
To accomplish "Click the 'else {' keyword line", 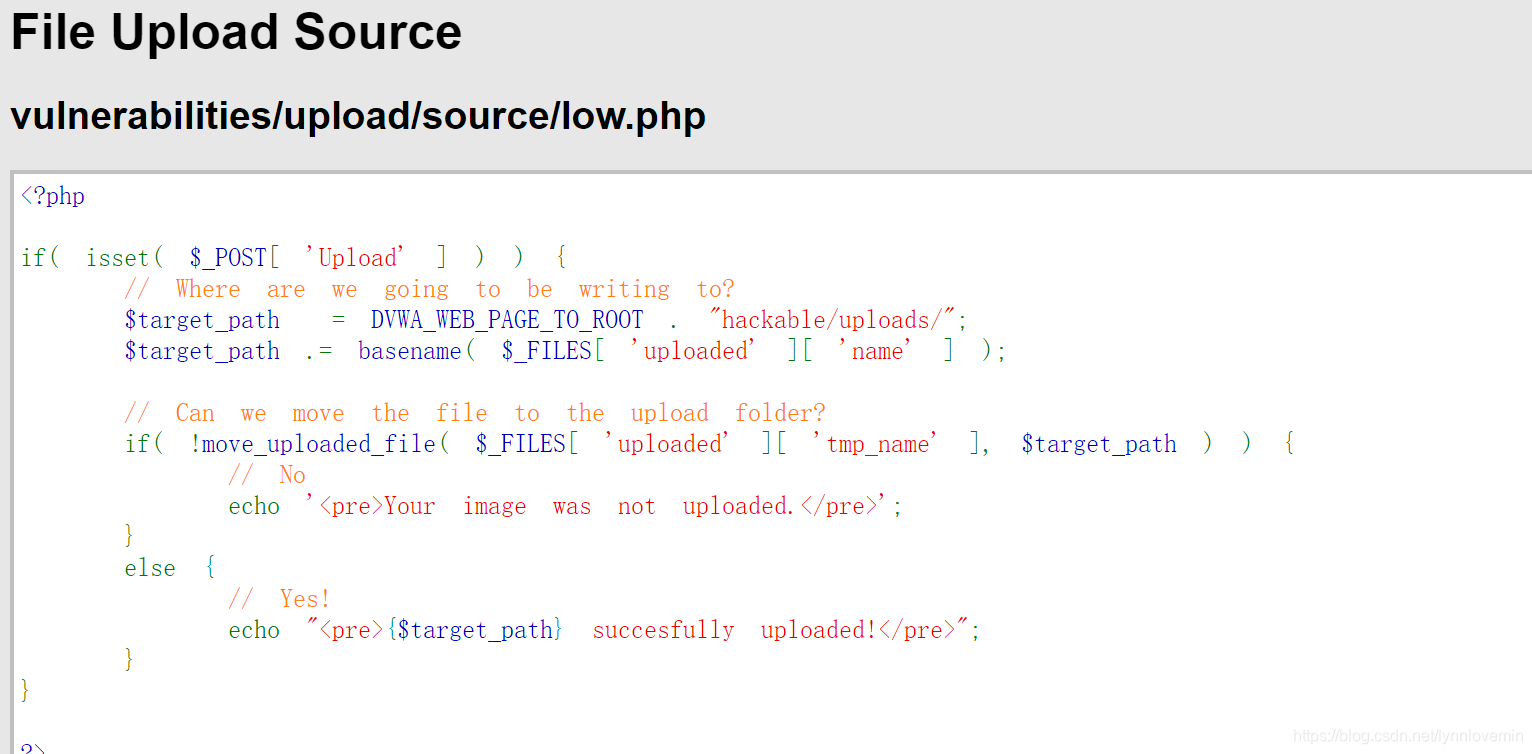I will 170,568.
